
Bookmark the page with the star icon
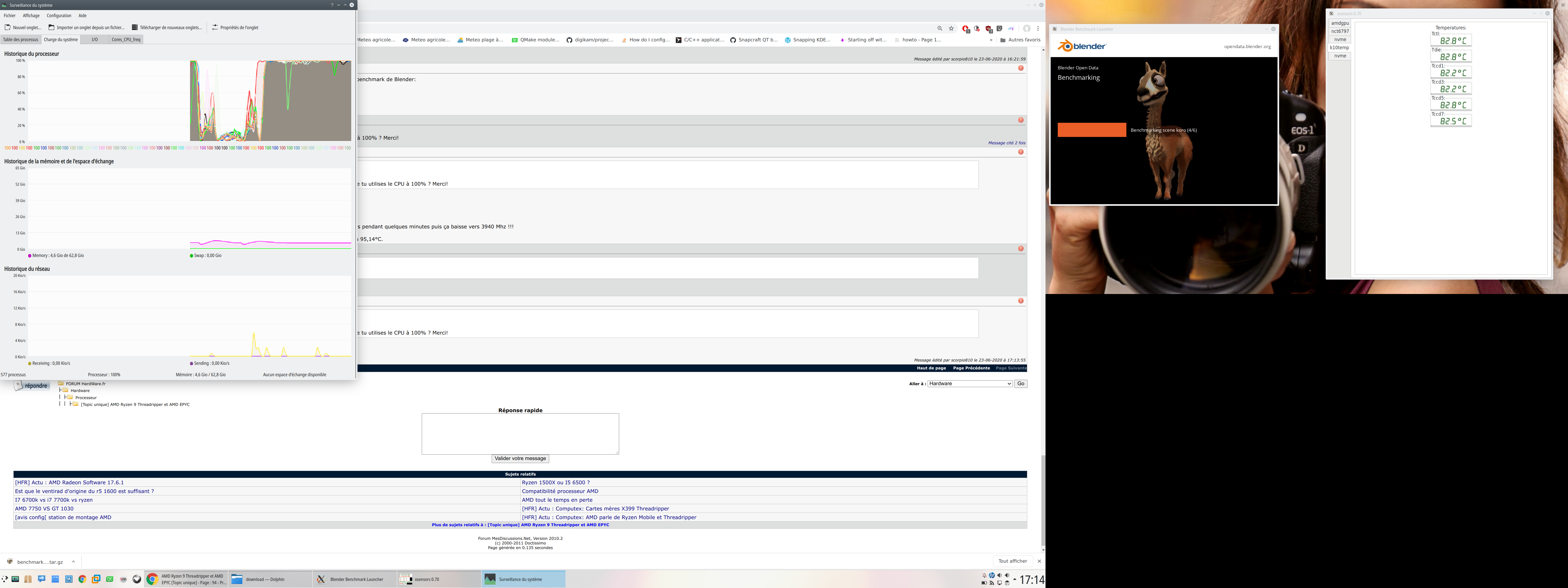coord(951,29)
